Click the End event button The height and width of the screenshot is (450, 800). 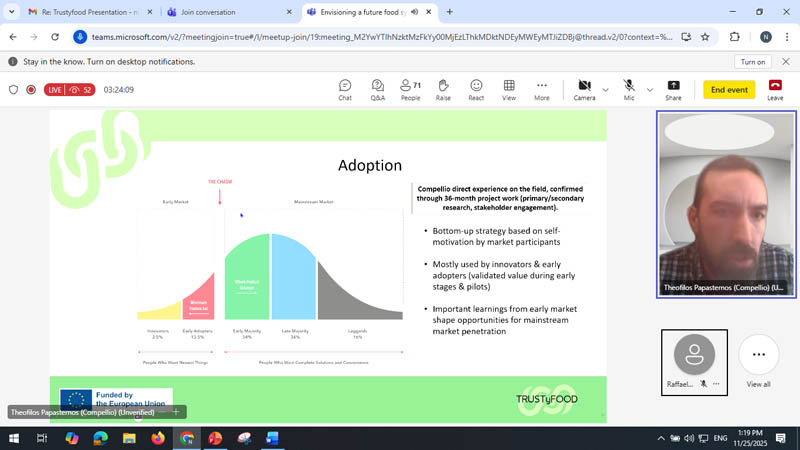(x=729, y=90)
